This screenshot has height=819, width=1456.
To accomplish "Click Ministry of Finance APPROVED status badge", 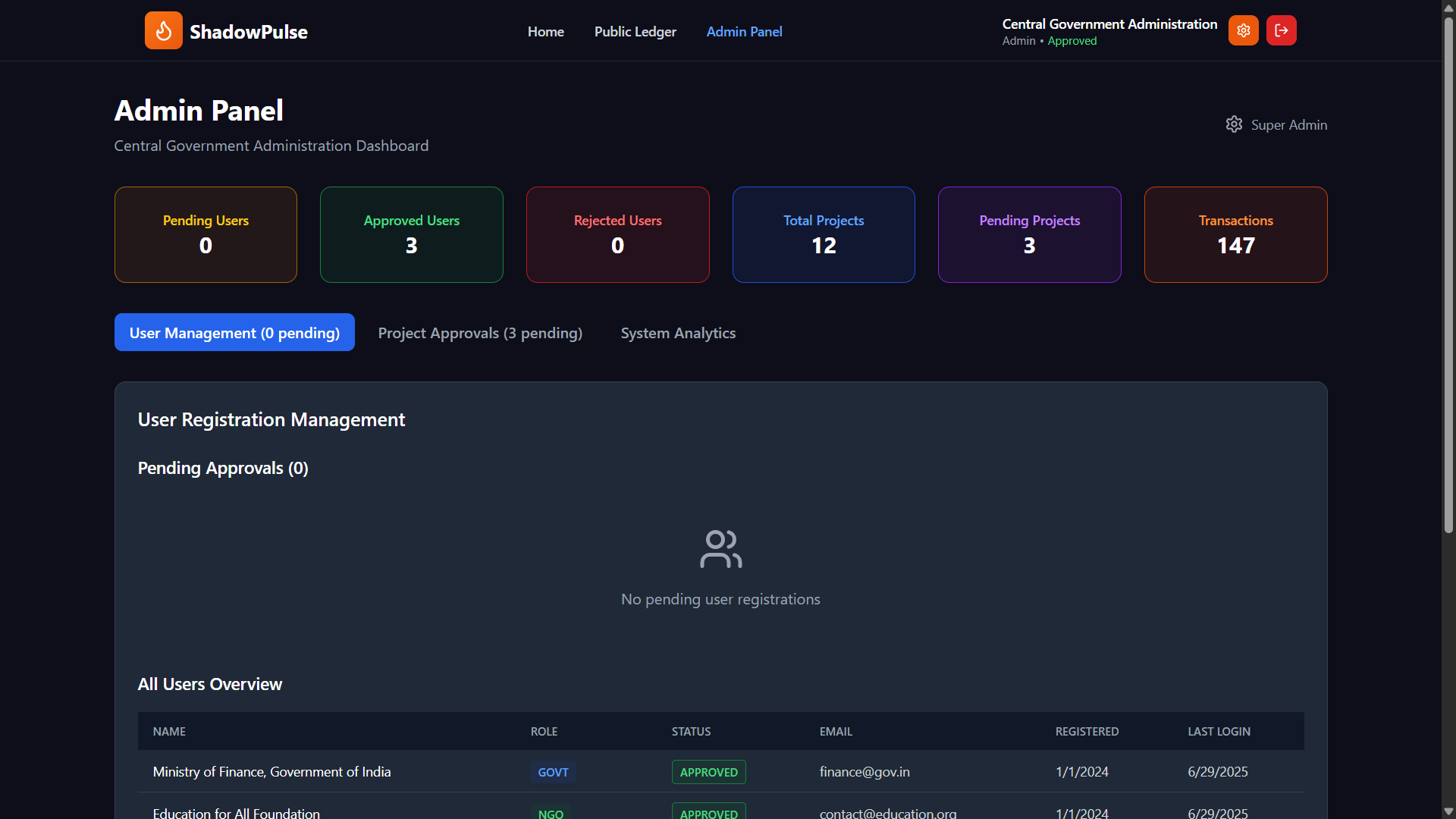I will [708, 772].
